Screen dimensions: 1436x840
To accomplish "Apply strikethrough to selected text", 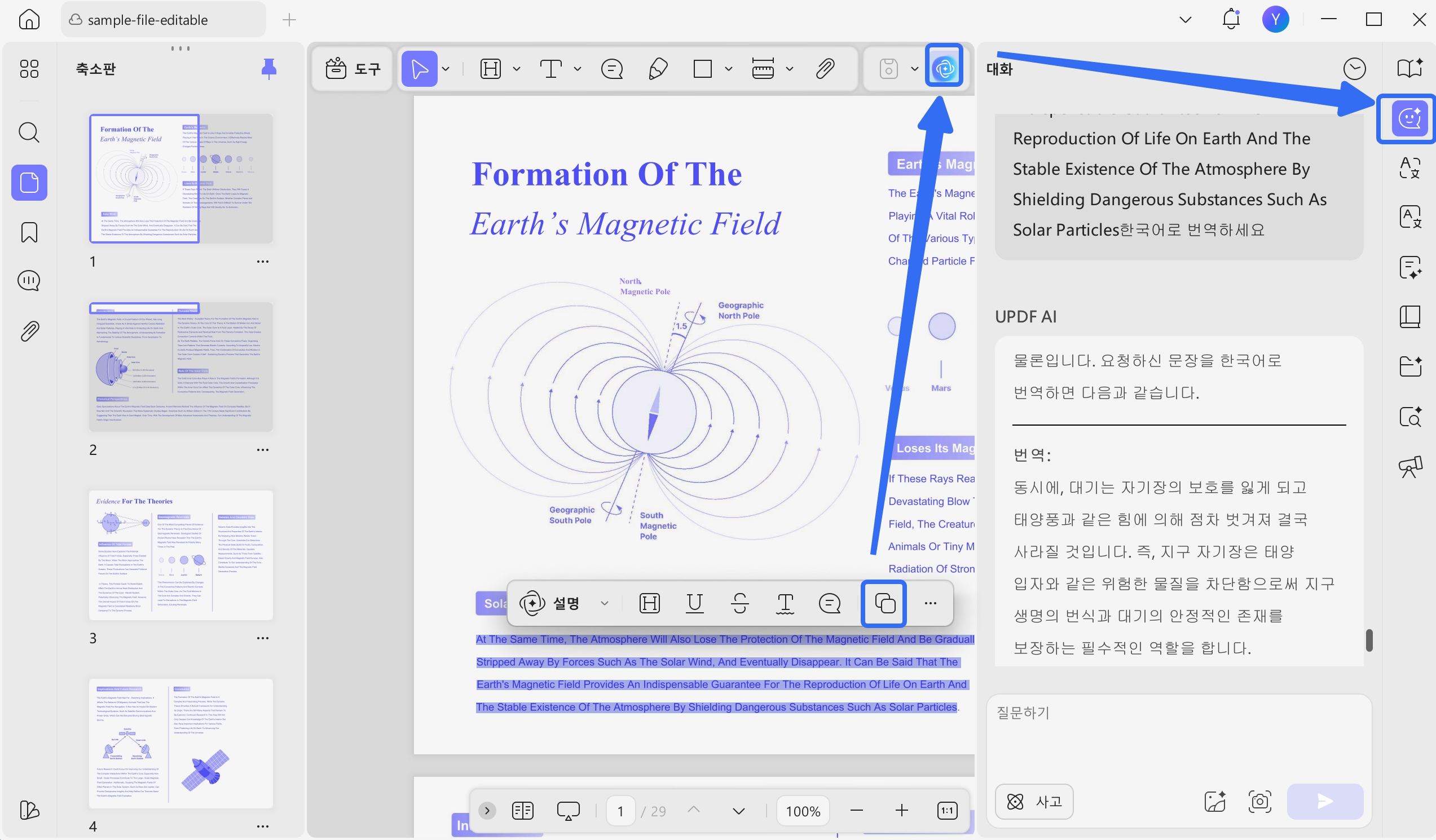I will 739,603.
